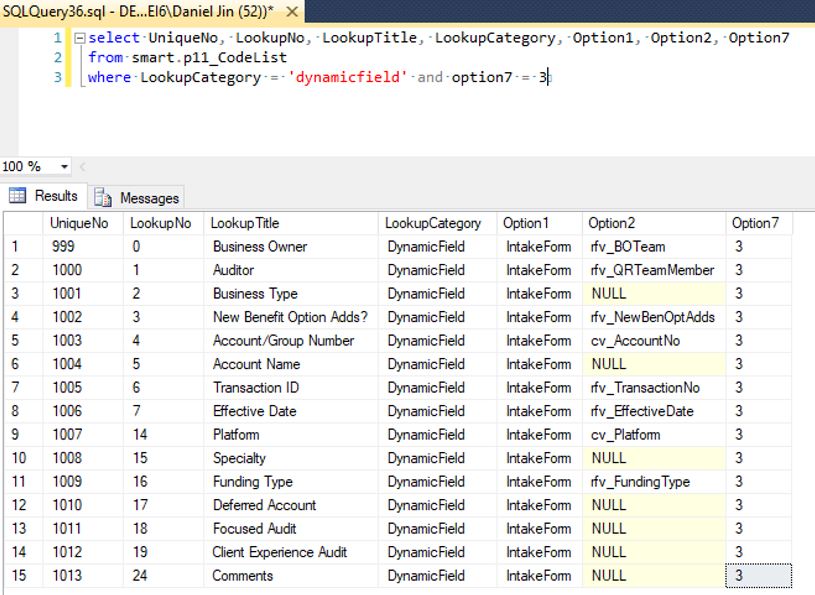Click the 'Account/Group Number' cell

click(x=291, y=340)
